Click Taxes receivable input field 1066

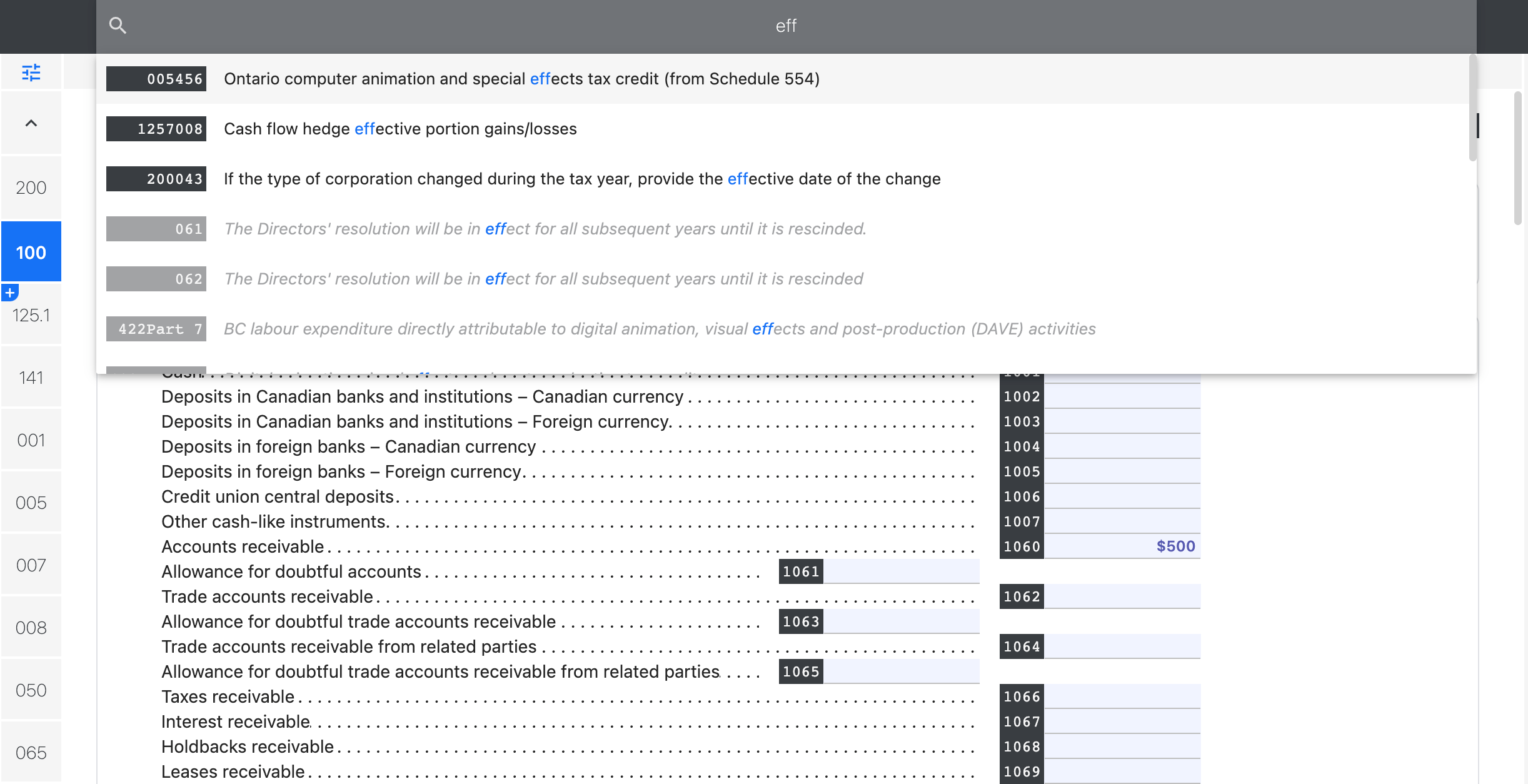coord(1122,696)
